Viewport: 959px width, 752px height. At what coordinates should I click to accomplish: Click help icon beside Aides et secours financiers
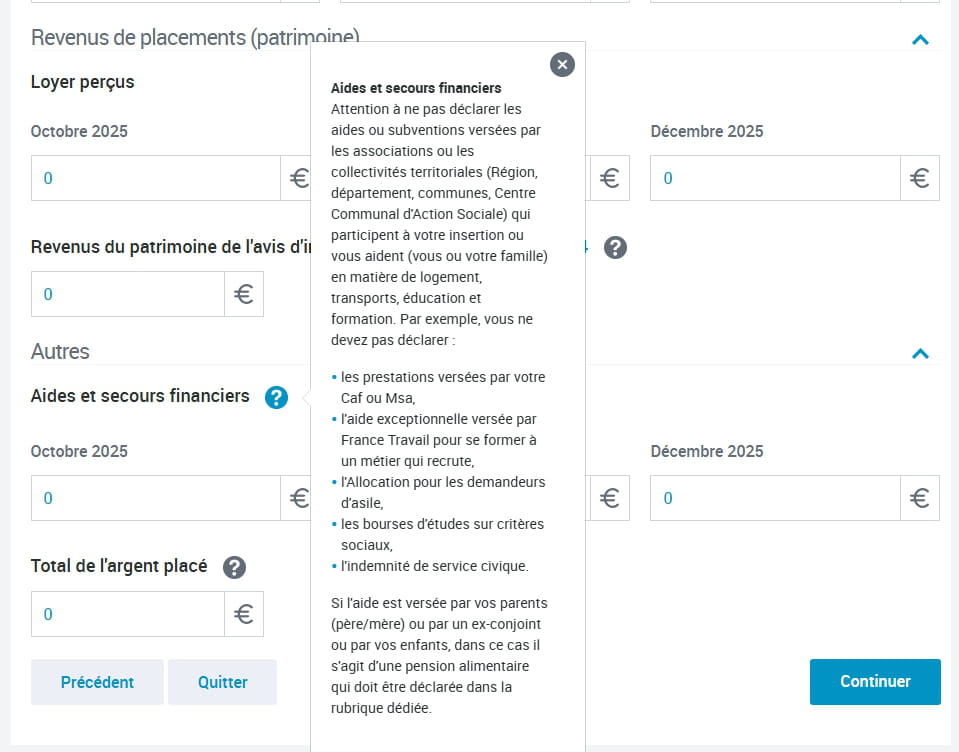pos(276,398)
